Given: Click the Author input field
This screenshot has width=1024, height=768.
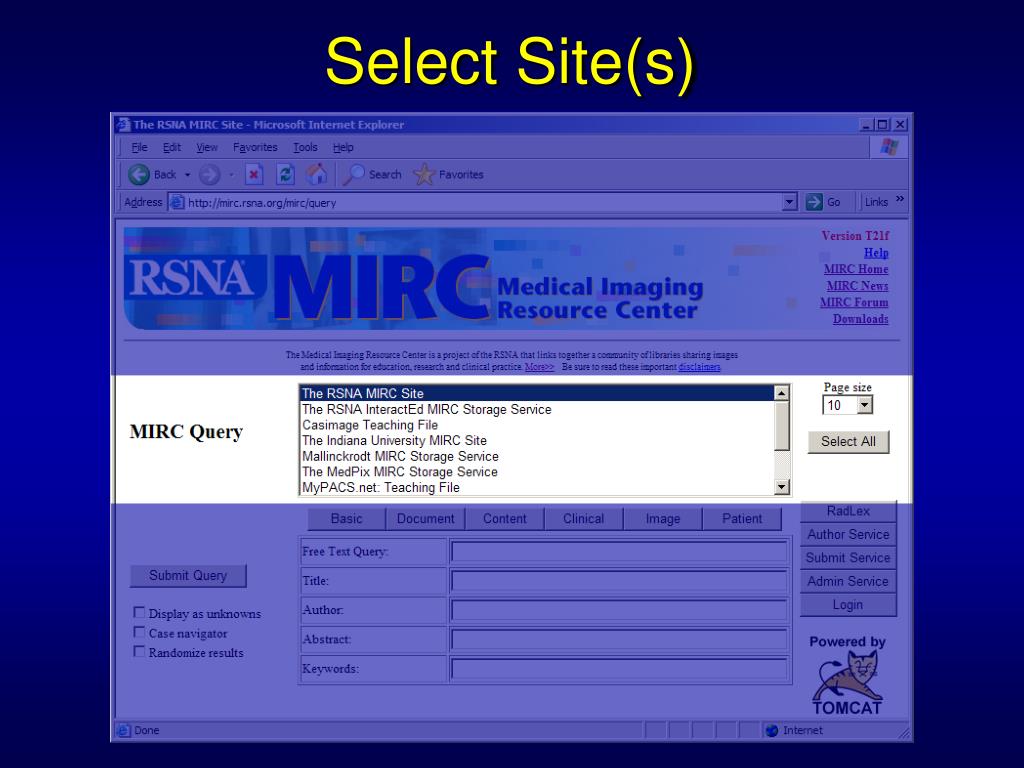Looking at the screenshot, I should [x=618, y=610].
